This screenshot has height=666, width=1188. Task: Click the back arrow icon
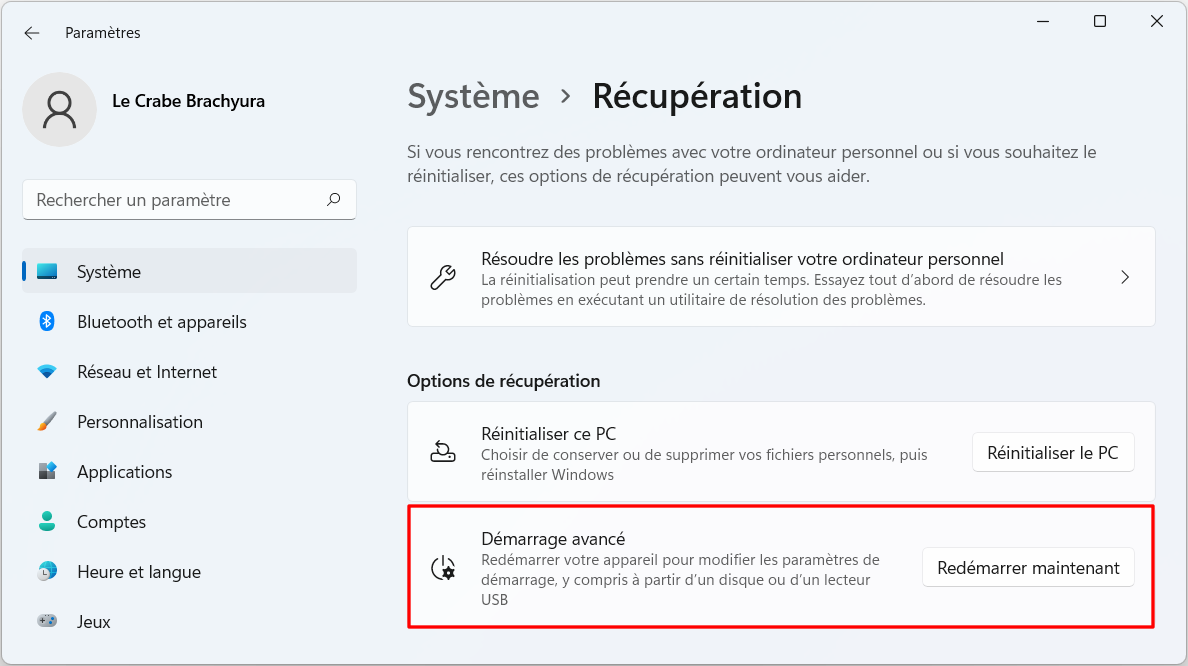click(x=31, y=33)
